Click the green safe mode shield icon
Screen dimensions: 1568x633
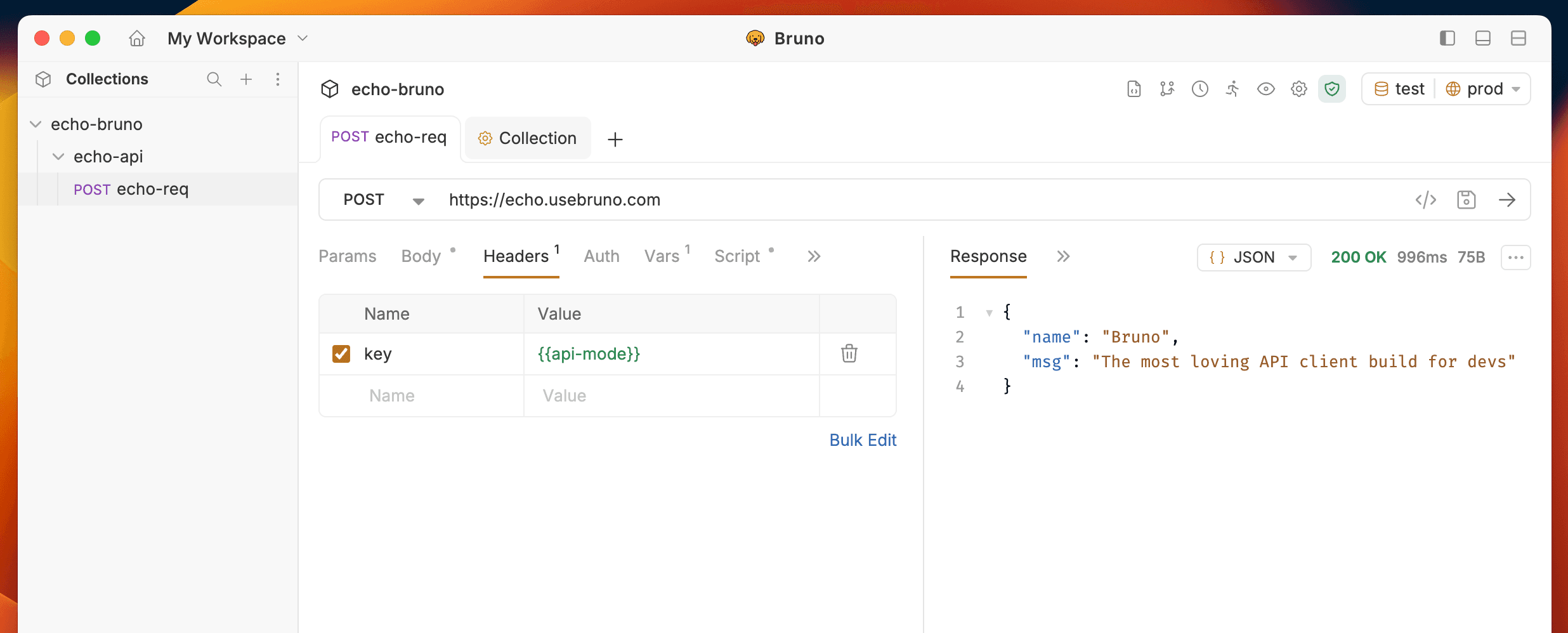click(x=1332, y=89)
